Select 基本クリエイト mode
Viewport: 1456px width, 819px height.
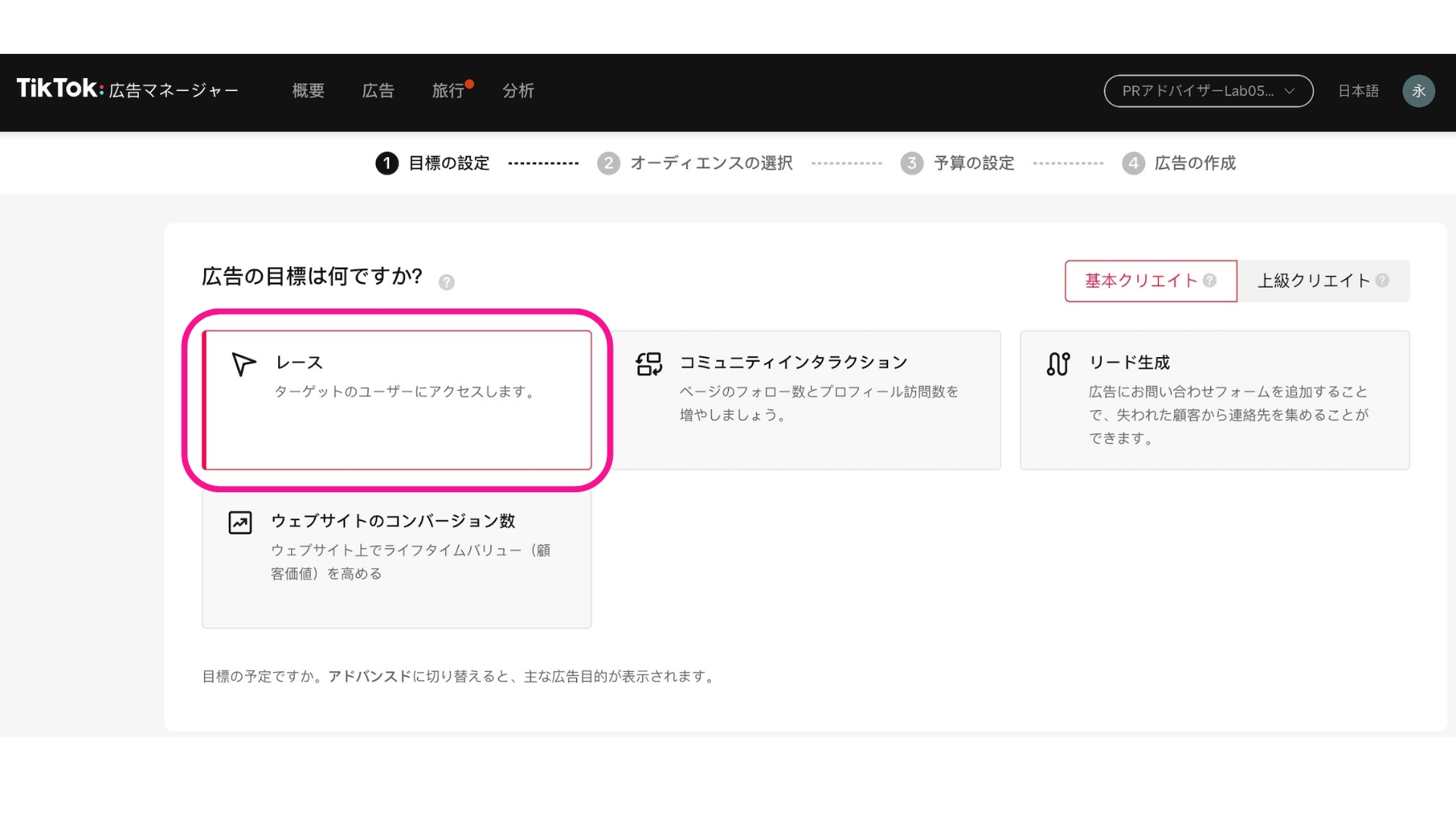[1150, 281]
